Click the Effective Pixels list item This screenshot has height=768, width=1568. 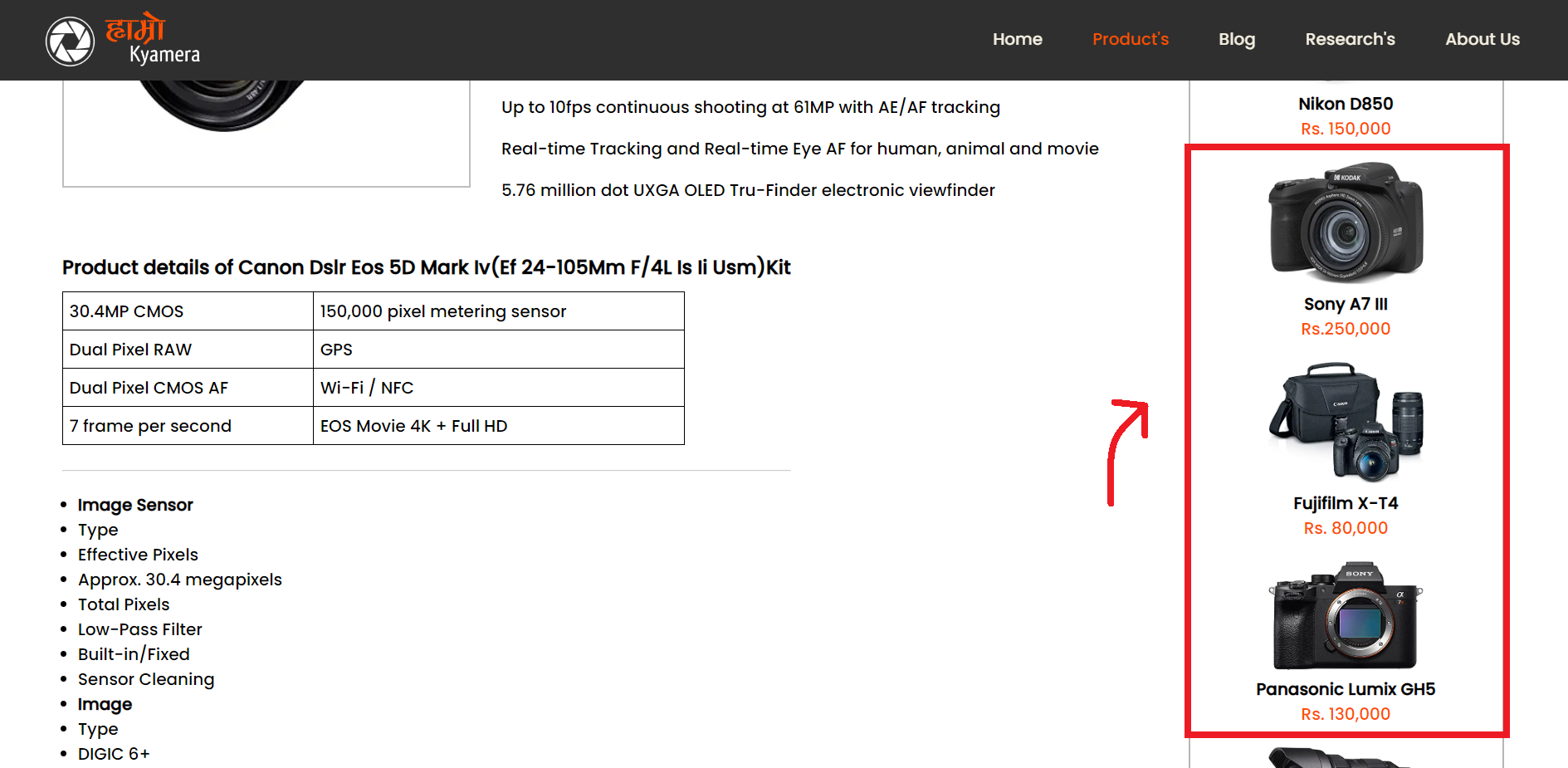pyautogui.click(x=138, y=555)
